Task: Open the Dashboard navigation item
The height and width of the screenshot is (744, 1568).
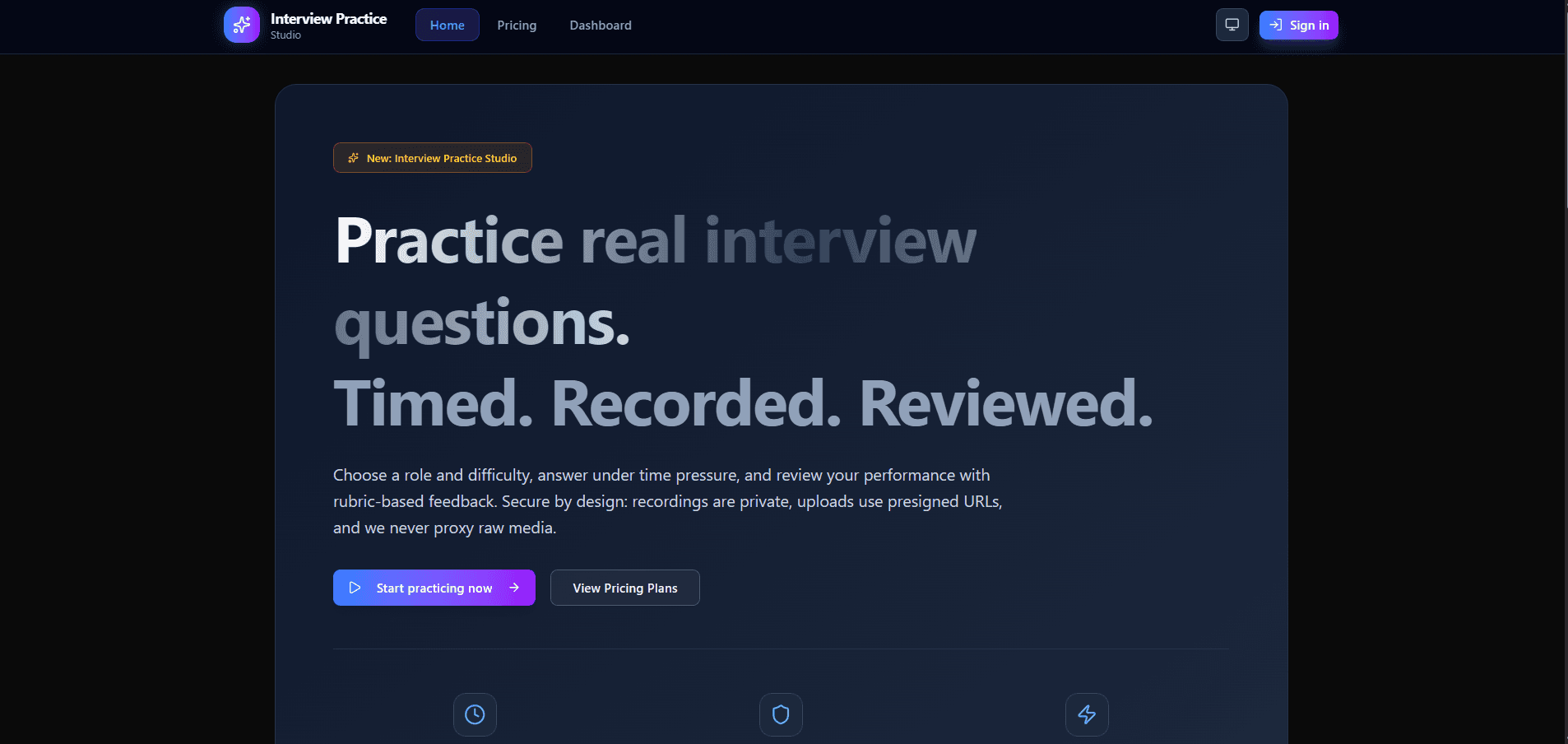Action: [601, 25]
